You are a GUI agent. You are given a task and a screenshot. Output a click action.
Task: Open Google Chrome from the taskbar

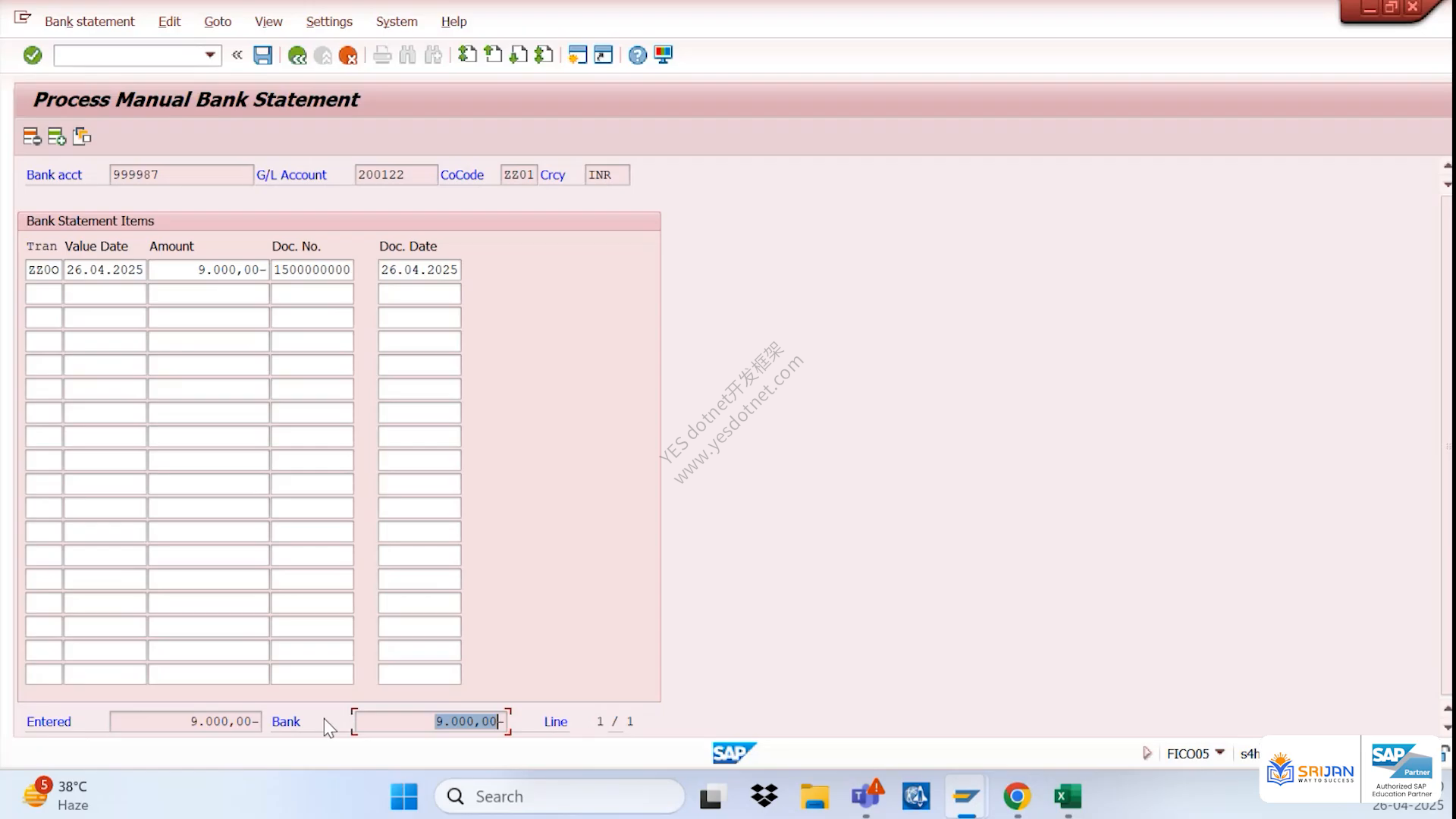coord(1017,796)
